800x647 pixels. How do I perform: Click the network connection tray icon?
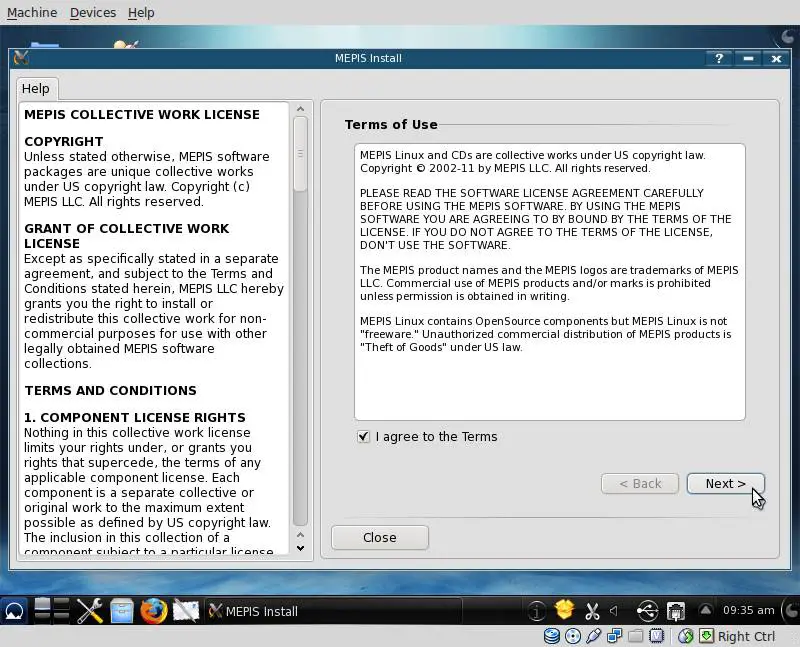[x=676, y=611]
